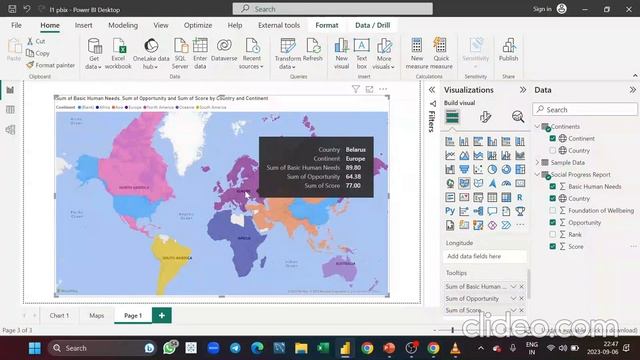Image resolution: width=640 pixels, height=360 pixels.
Task: Uncheck Basic Human Needs field
Action: pyautogui.click(x=553, y=186)
